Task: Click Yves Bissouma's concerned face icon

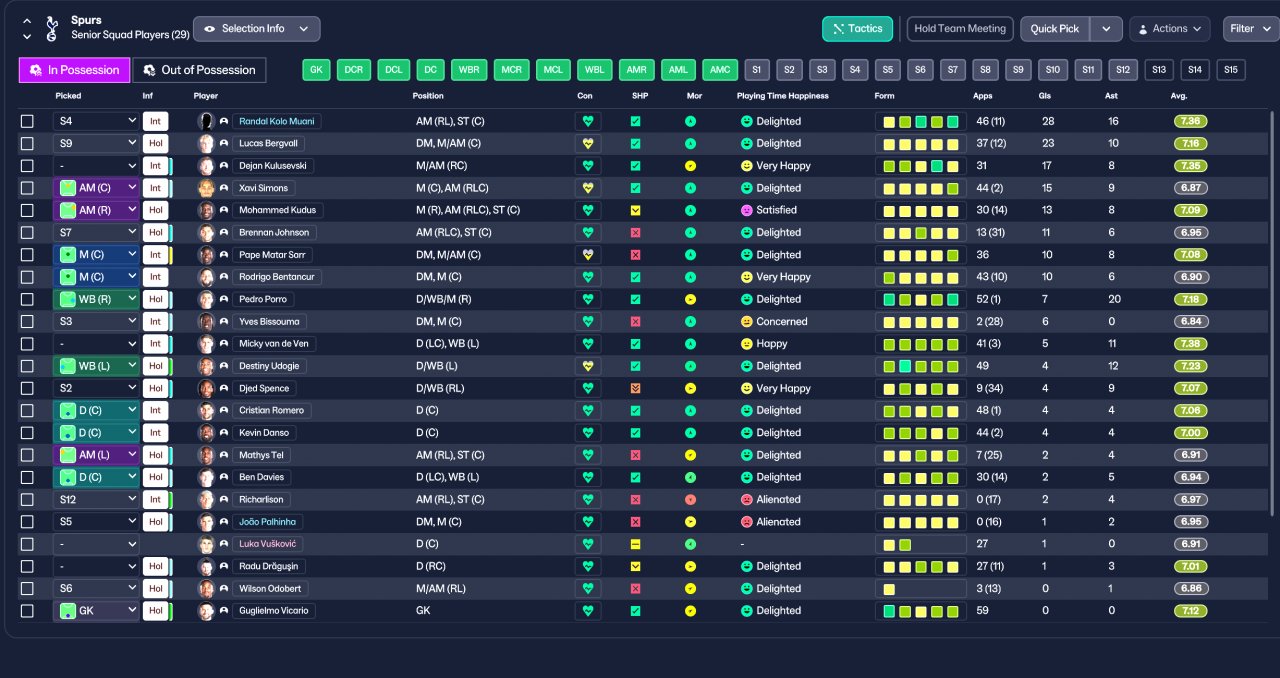Action: (746, 322)
